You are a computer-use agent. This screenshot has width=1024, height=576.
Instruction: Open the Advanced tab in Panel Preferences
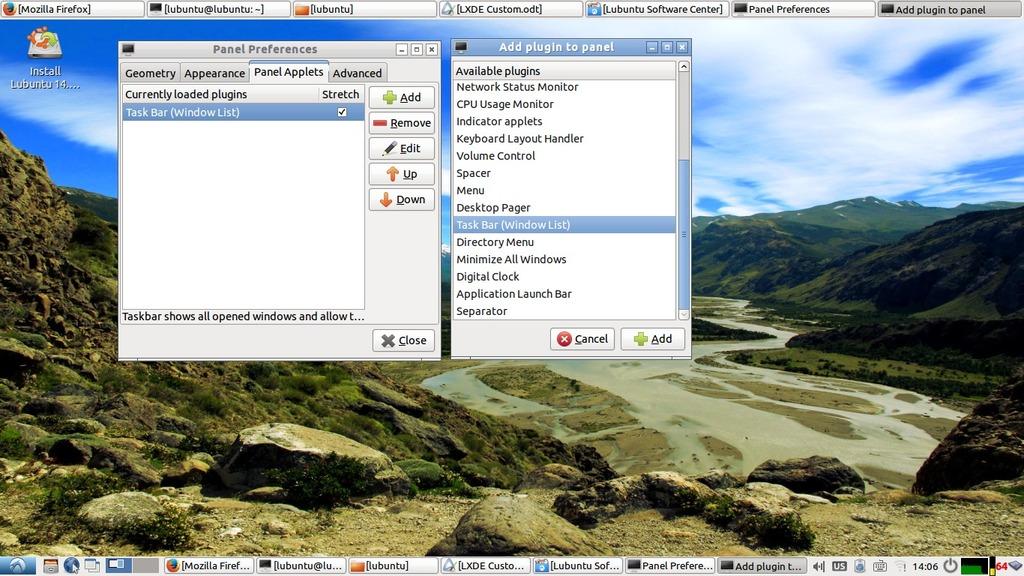[x=357, y=72]
